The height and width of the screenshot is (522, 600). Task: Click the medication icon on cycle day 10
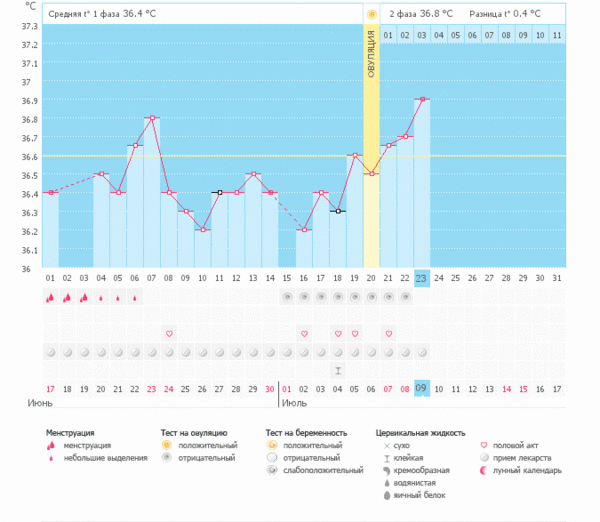pyautogui.click(x=202, y=352)
